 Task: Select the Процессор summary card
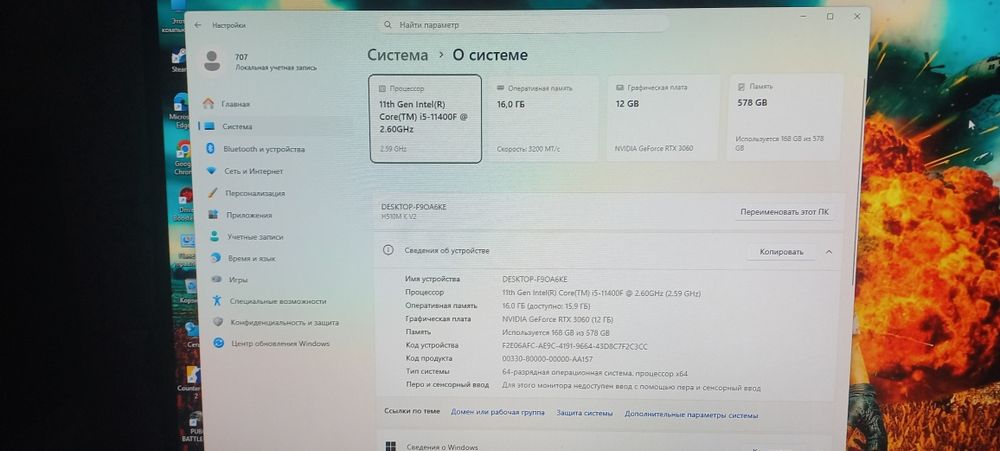425,119
